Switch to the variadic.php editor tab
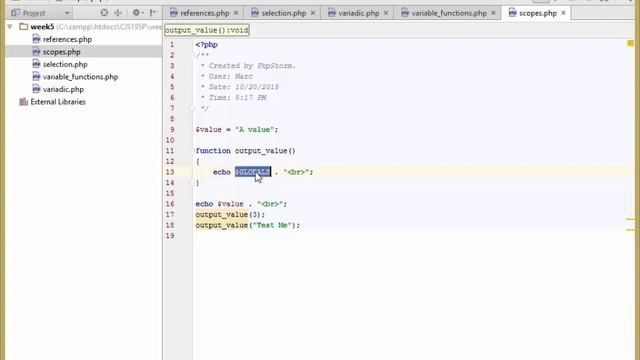640x360 pixels. pyautogui.click(x=359, y=13)
